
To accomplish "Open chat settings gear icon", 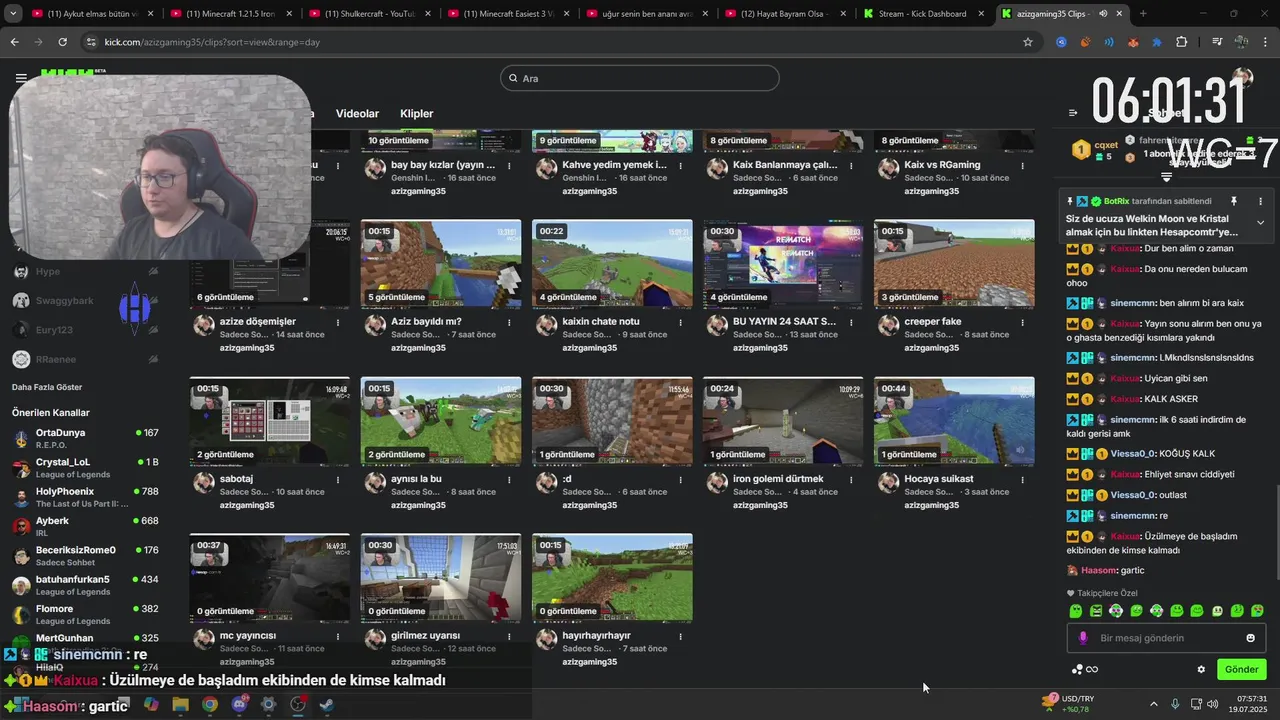I will [x=1201, y=669].
